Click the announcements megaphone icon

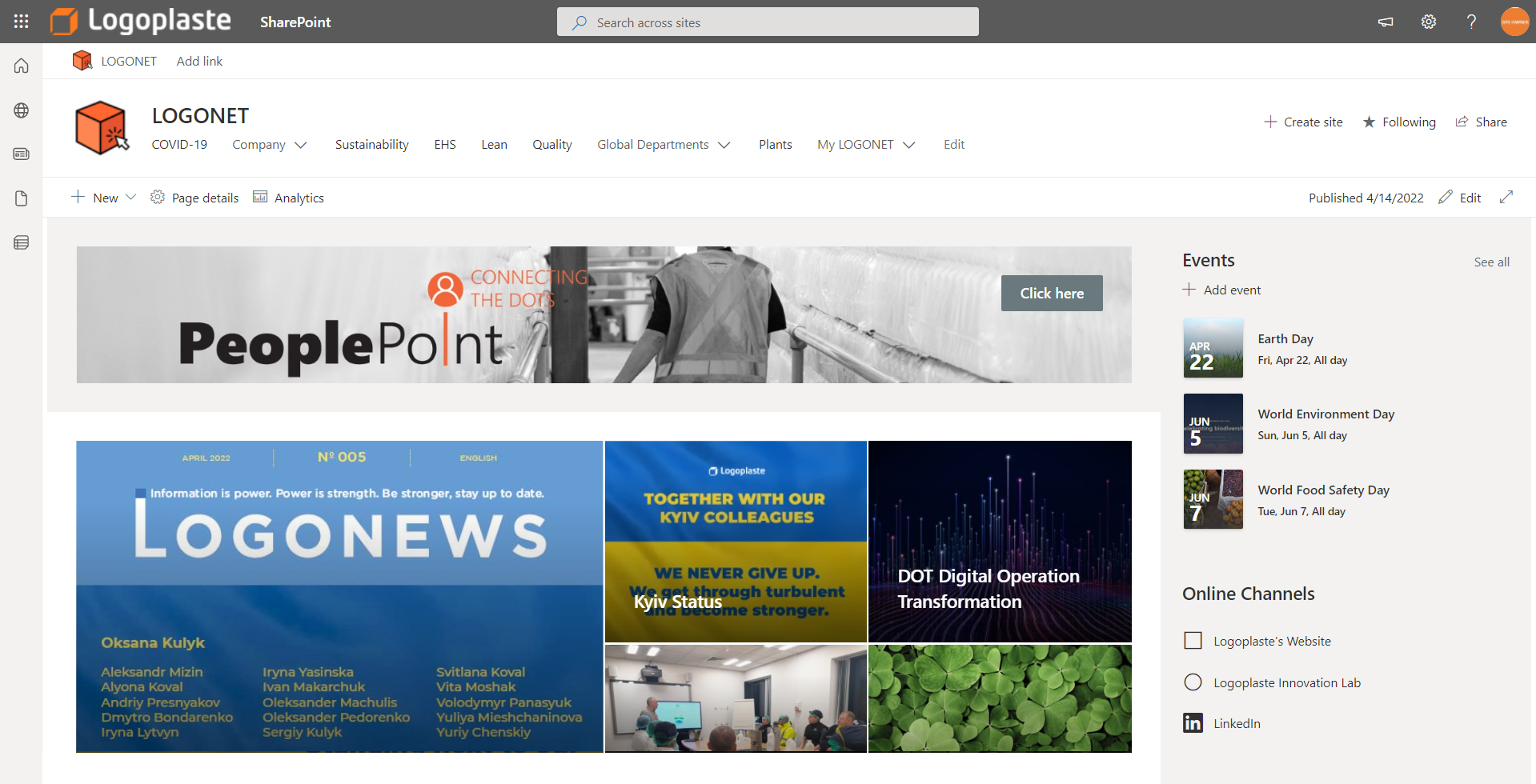(1386, 22)
